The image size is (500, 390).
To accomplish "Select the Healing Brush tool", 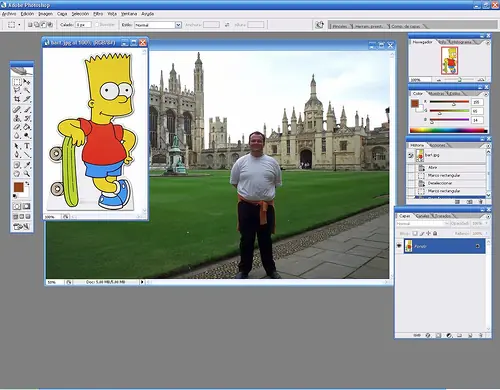I will point(17,110).
